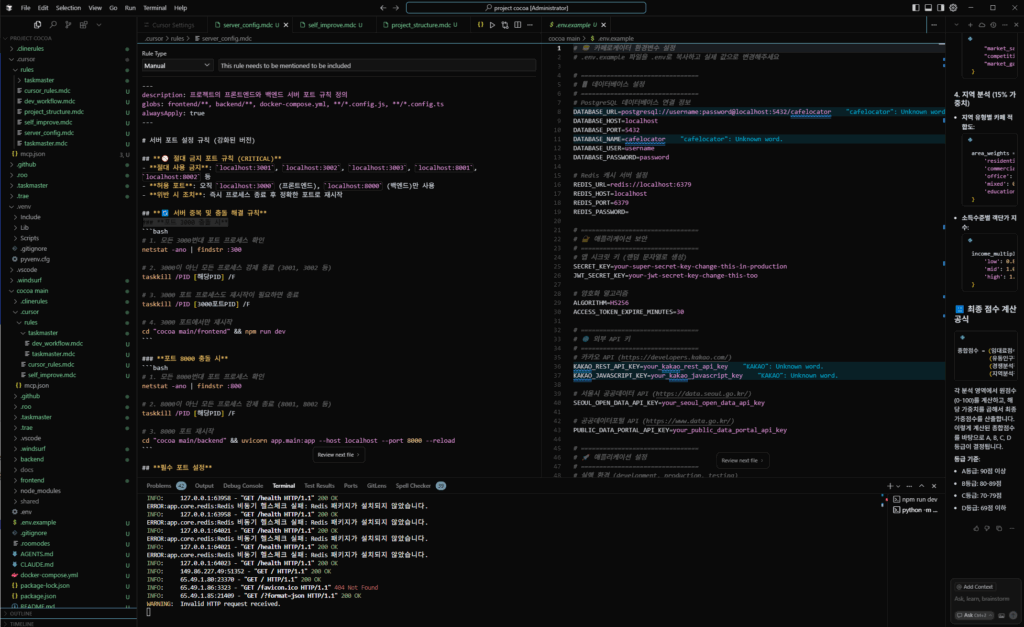This screenshot has width=1024, height=627.
Task: Switch to the self_improve.mdc editor tab
Action: pyautogui.click(x=332, y=25)
